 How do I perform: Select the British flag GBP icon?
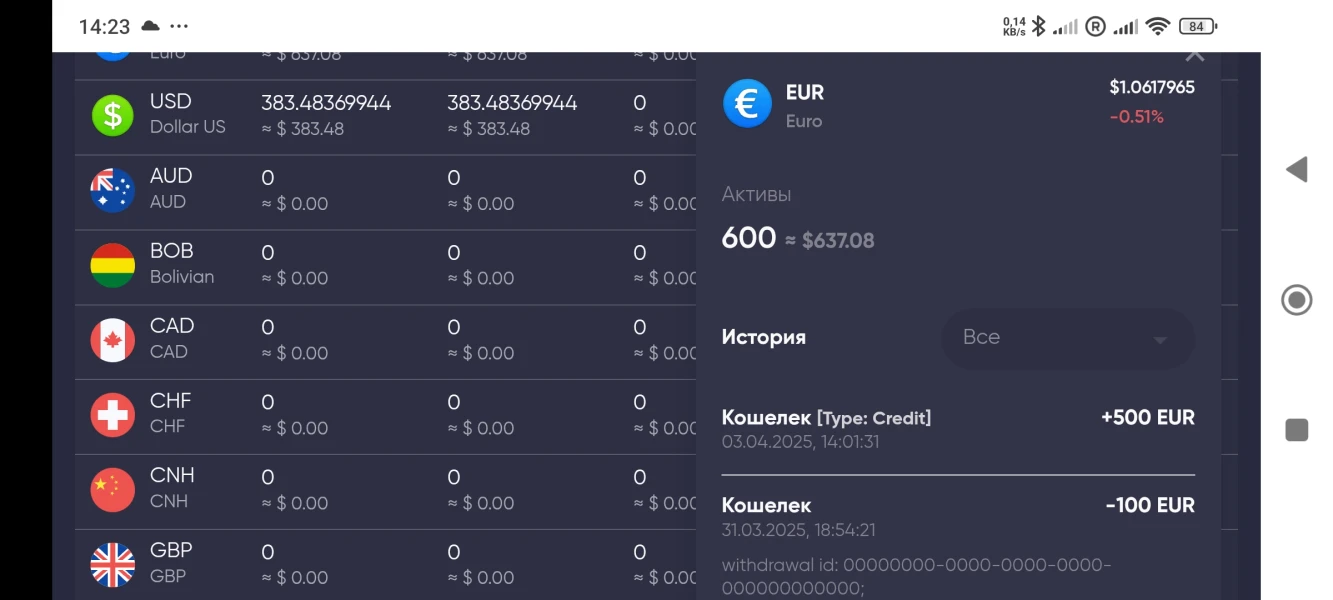coord(113,565)
